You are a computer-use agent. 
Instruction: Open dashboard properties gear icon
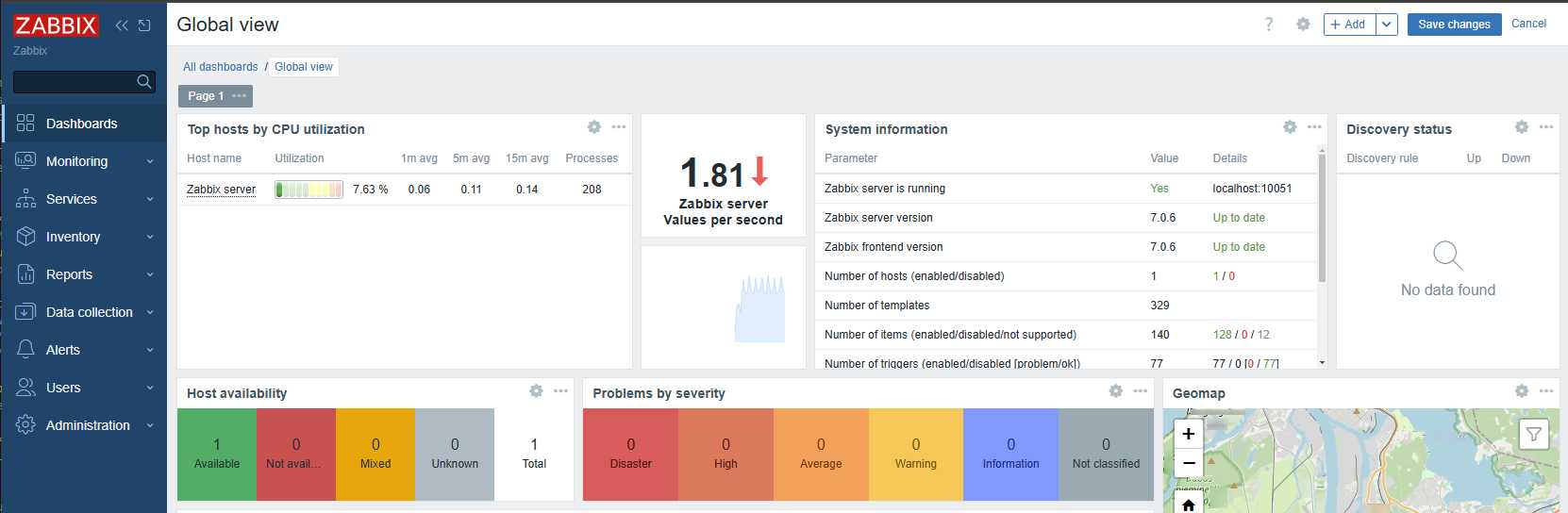(x=1303, y=25)
